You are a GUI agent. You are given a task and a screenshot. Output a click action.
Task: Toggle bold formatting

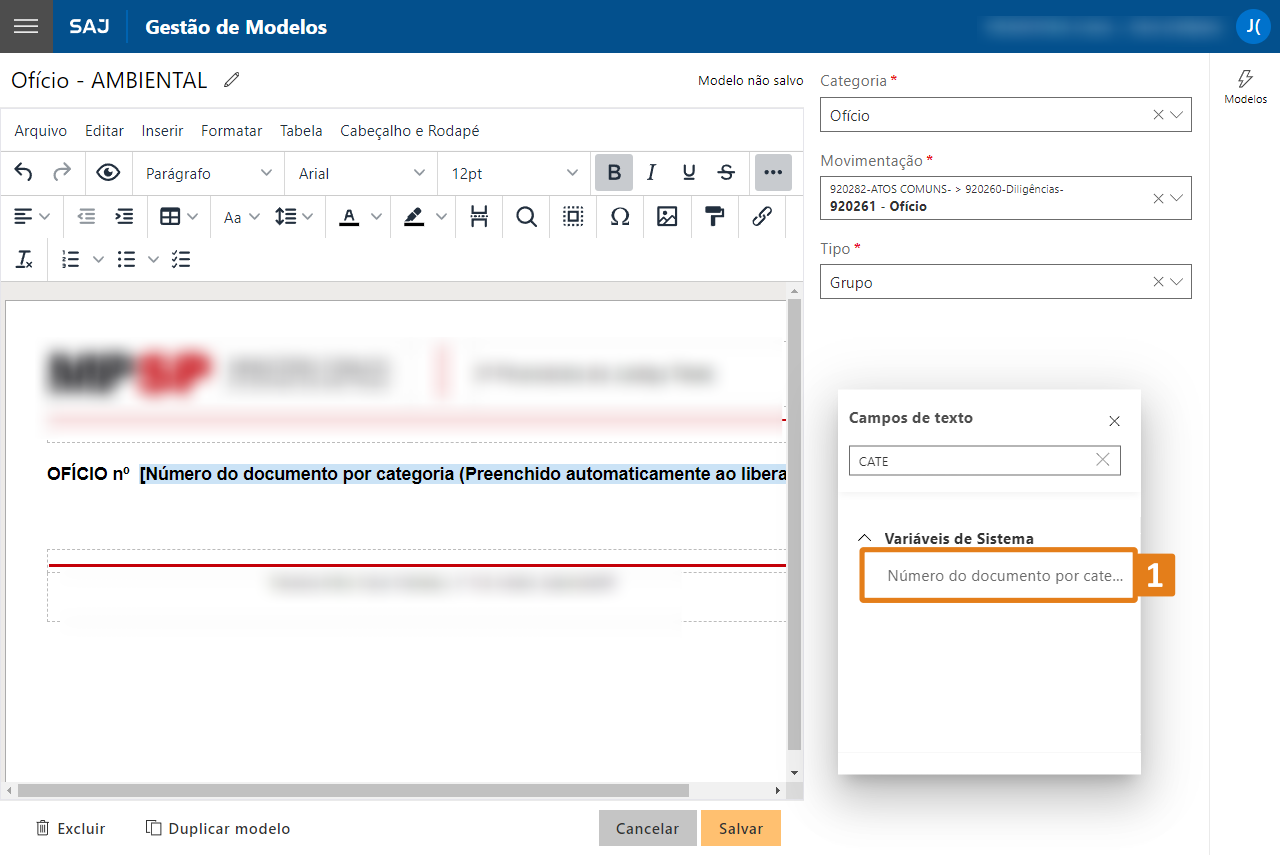click(613, 172)
